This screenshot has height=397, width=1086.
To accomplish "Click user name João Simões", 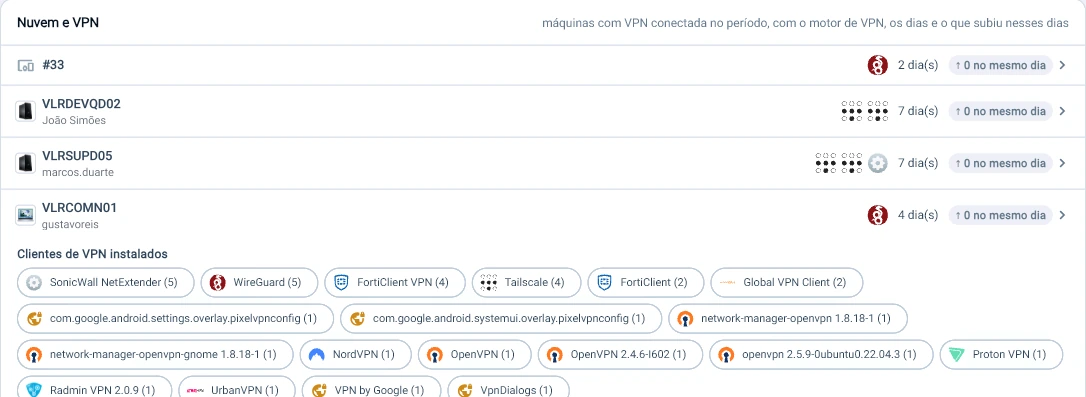I will tap(74, 121).
